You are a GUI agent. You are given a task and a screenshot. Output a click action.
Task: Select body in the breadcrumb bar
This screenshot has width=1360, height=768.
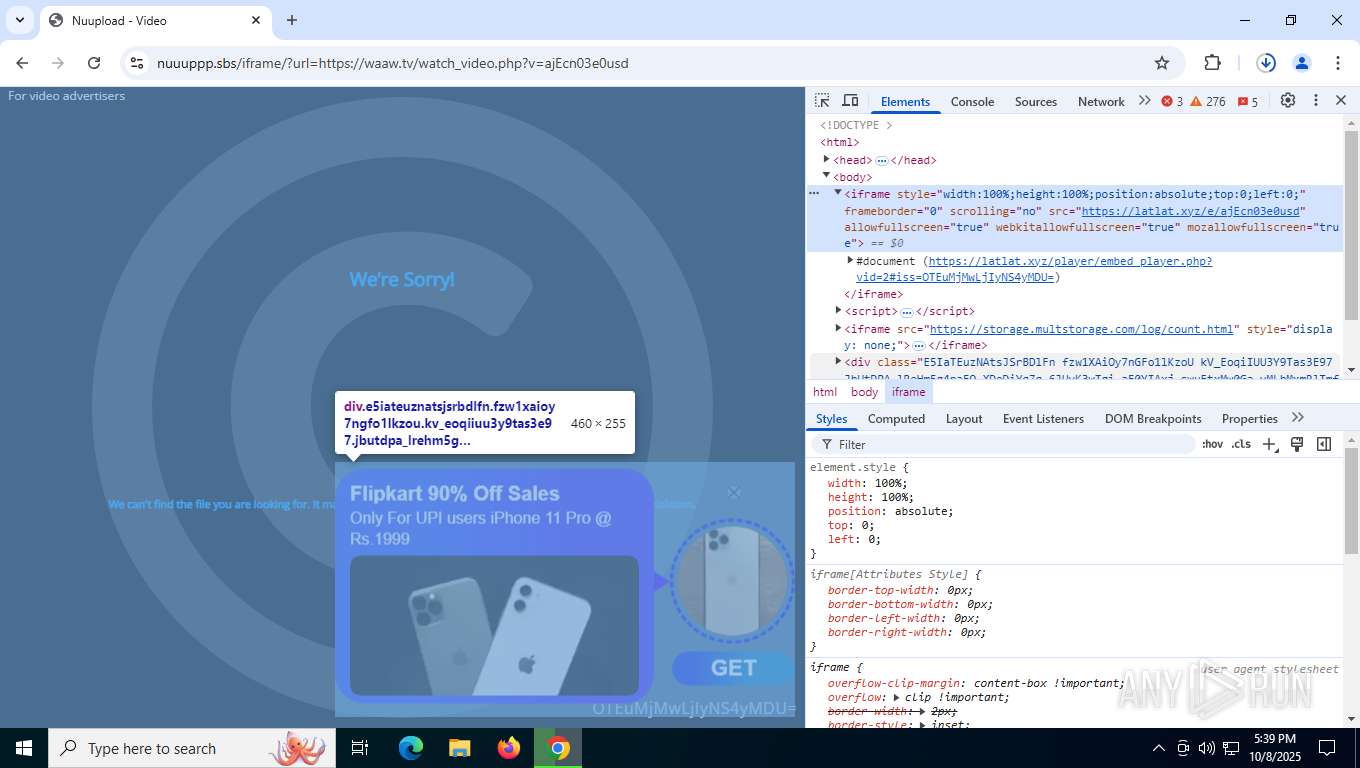pos(864,392)
